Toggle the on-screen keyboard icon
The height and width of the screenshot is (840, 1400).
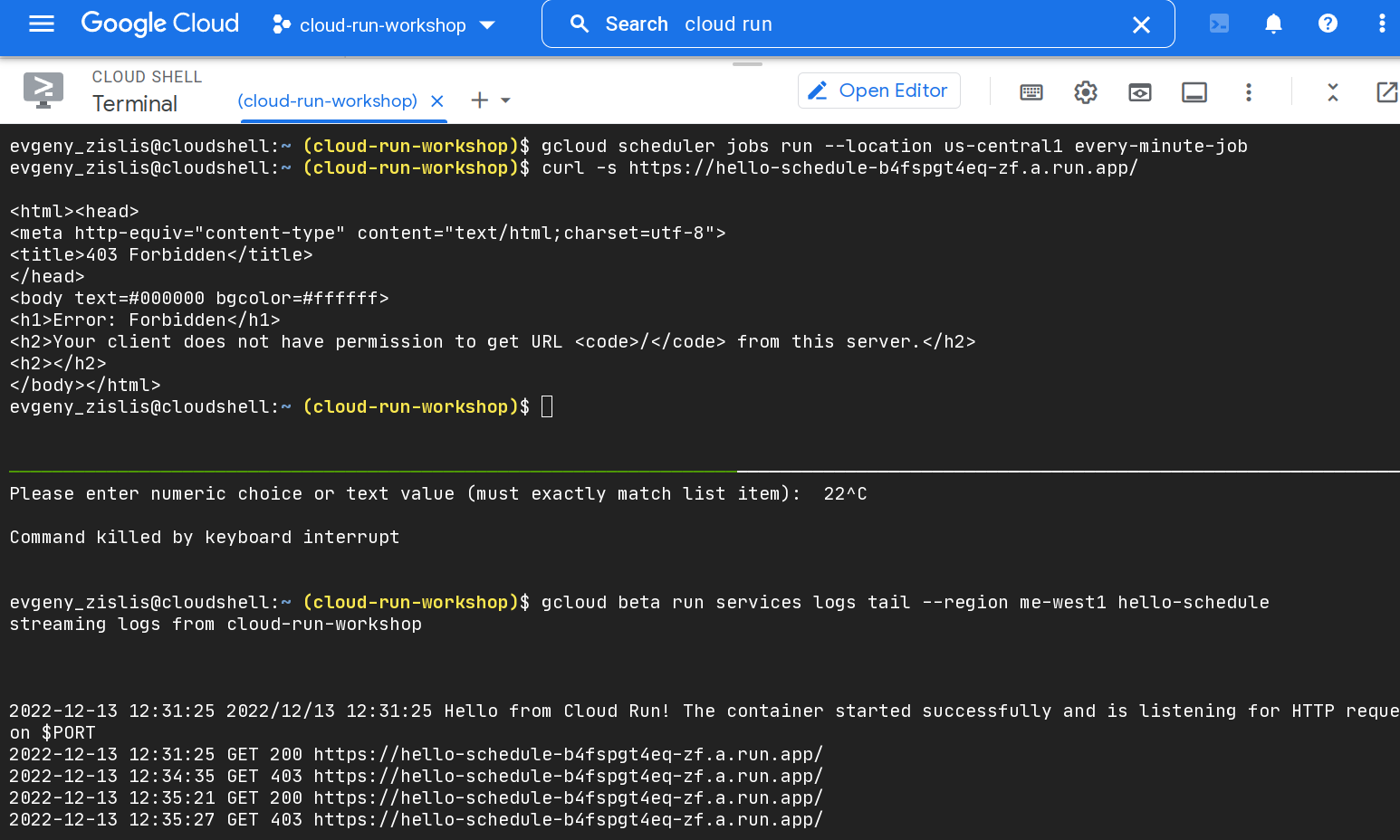(x=1031, y=92)
